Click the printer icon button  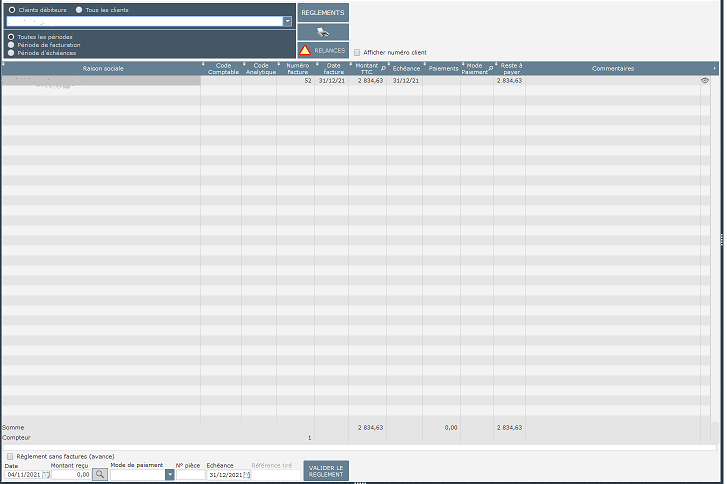[322, 32]
